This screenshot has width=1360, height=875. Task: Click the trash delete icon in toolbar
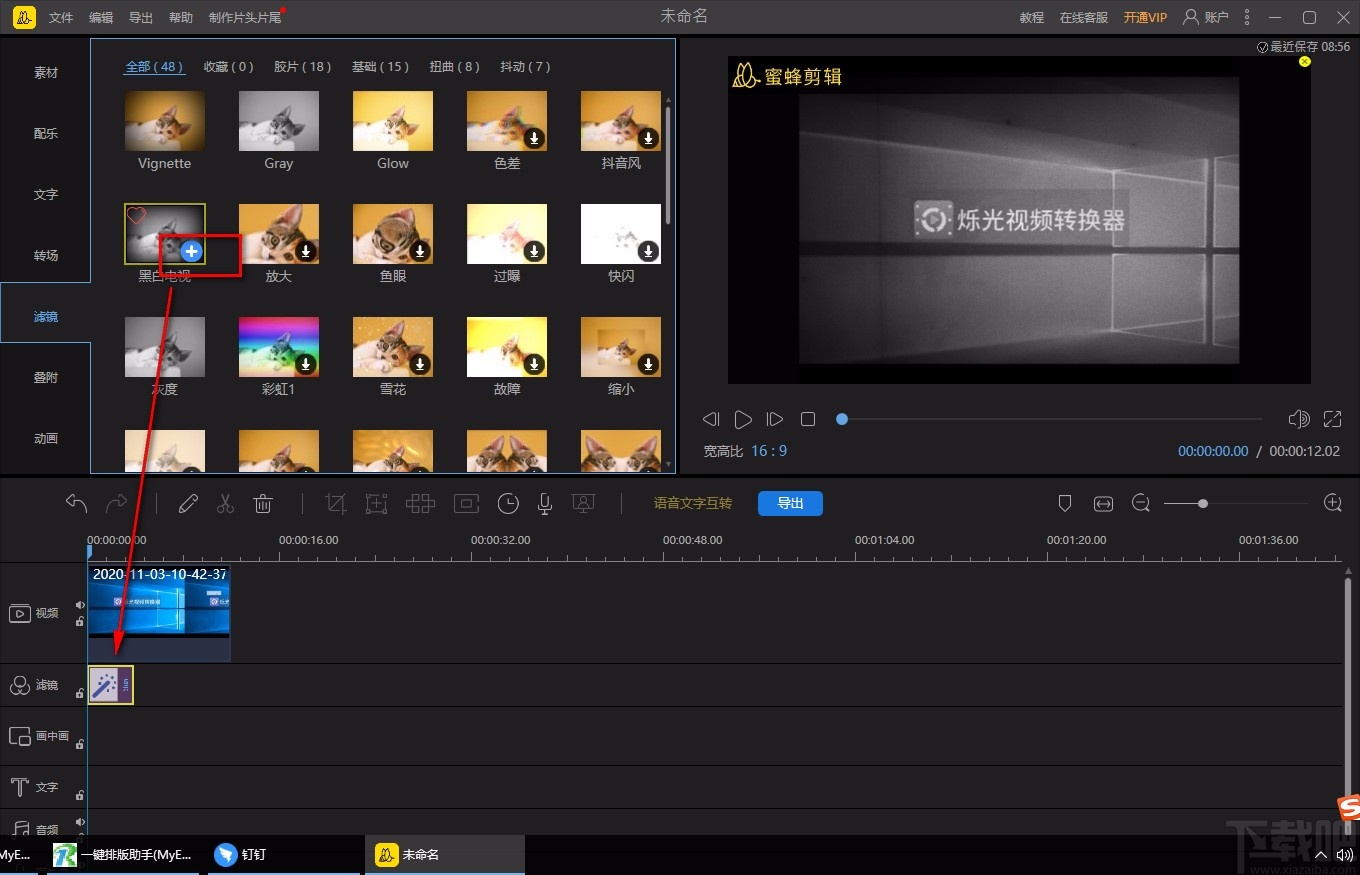tap(263, 503)
